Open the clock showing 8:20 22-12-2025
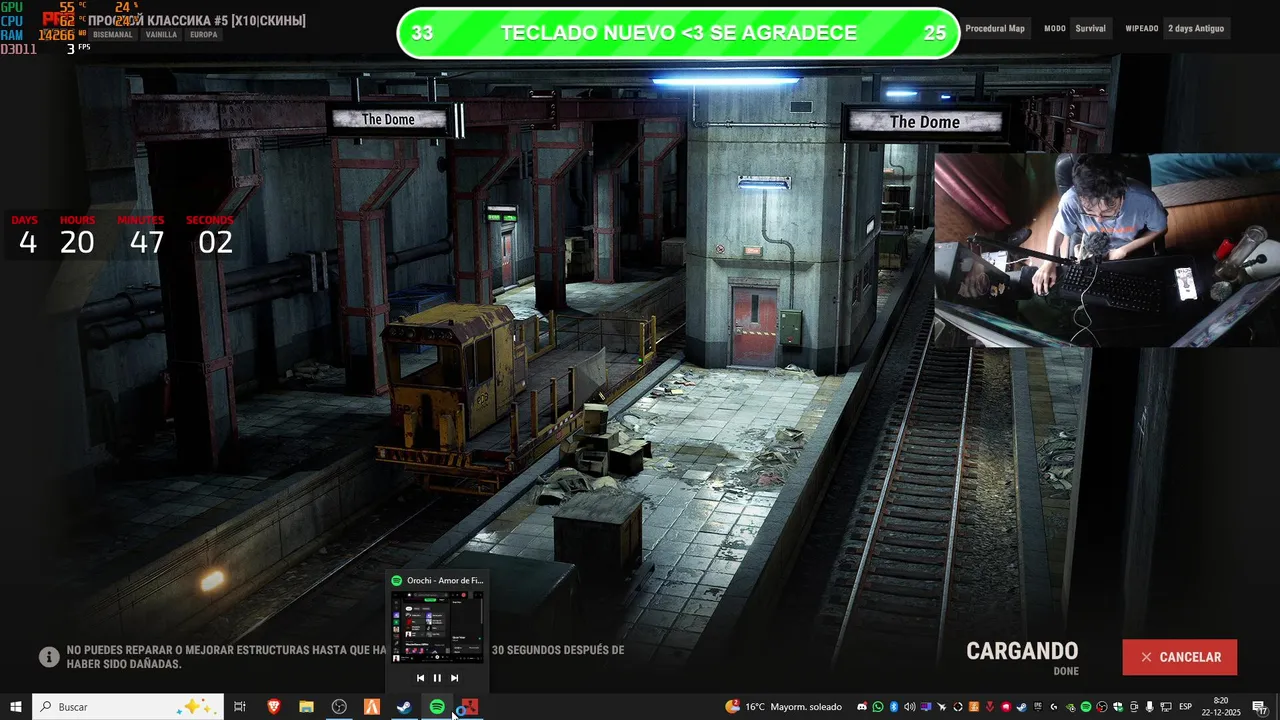The image size is (1280, 720). pos(1221,707)
